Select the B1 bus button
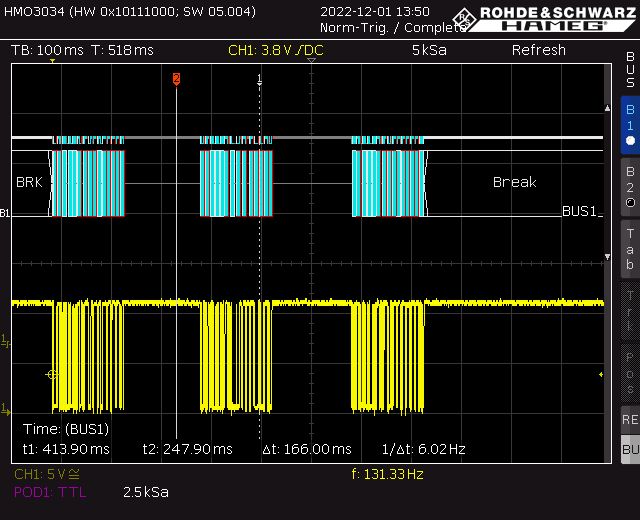Viewport: 640px width, 520px height. 630,125
